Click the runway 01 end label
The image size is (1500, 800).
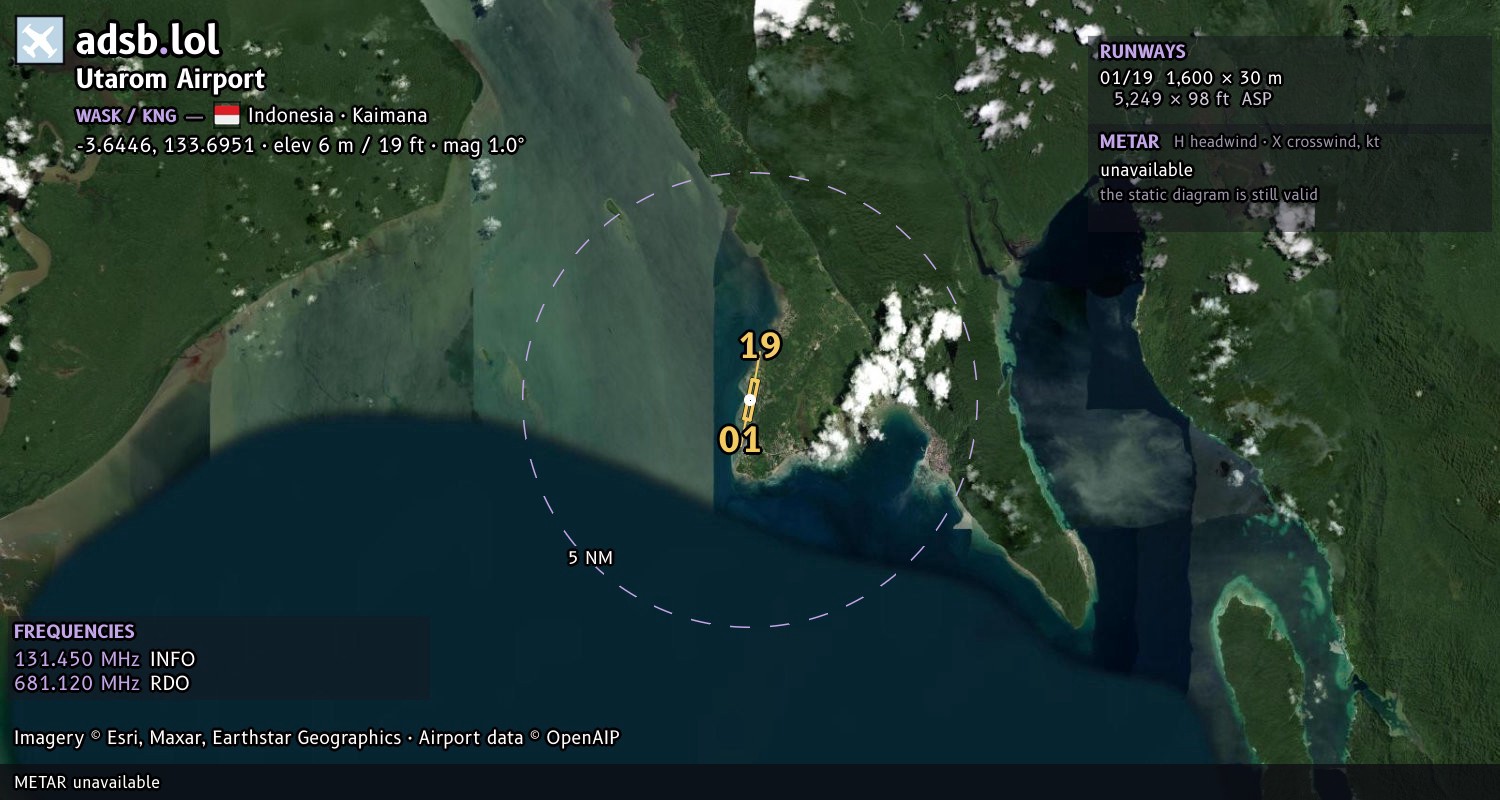[740, 439]
